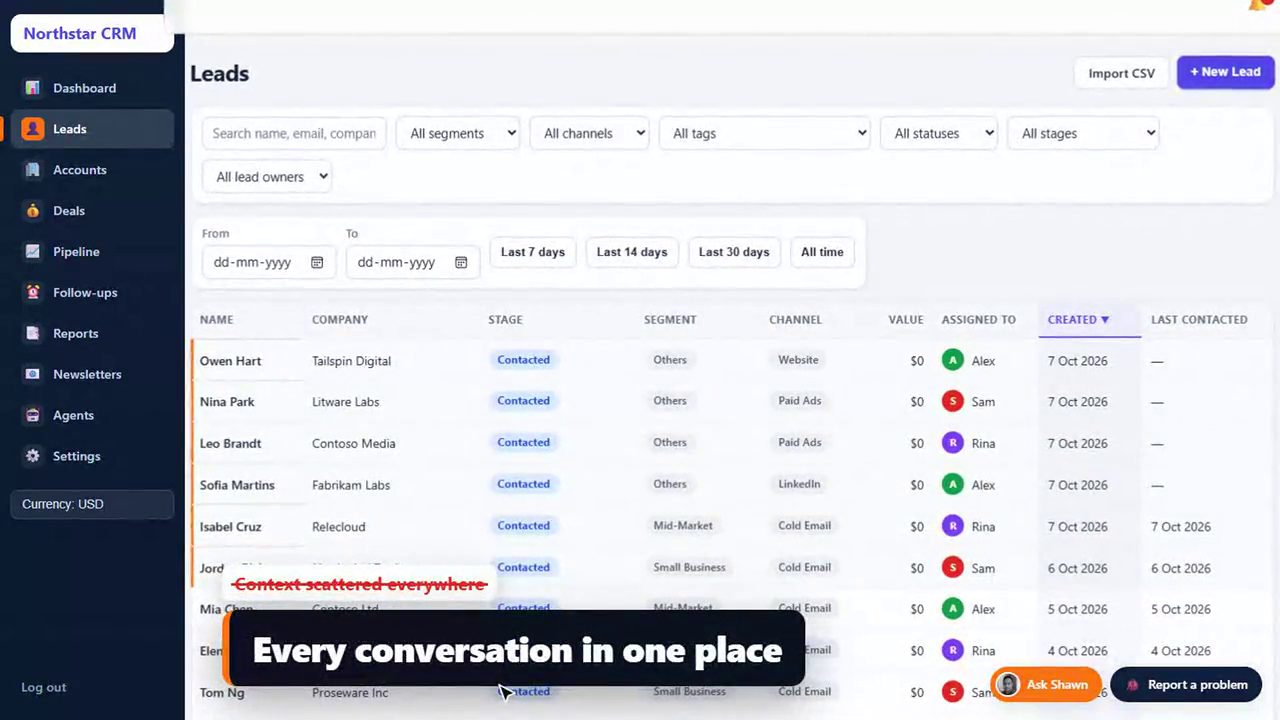Filter by Last 7 days
The image size is (1280, 720).
tap(533, 252)
